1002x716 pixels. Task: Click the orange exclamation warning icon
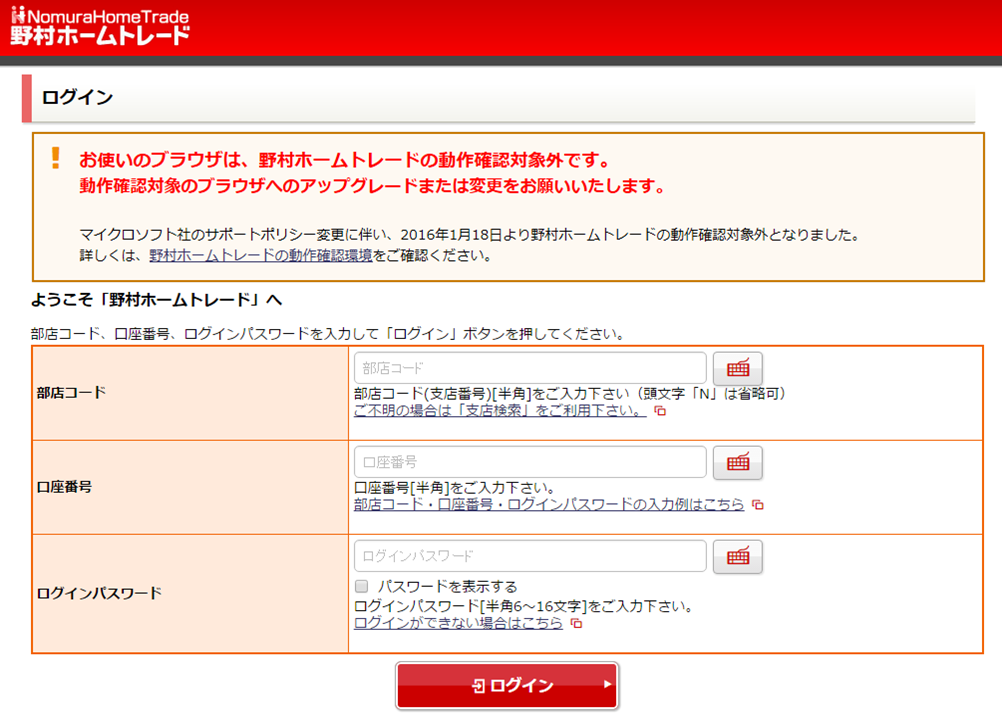pyautogui.click(x=56, y=158)
